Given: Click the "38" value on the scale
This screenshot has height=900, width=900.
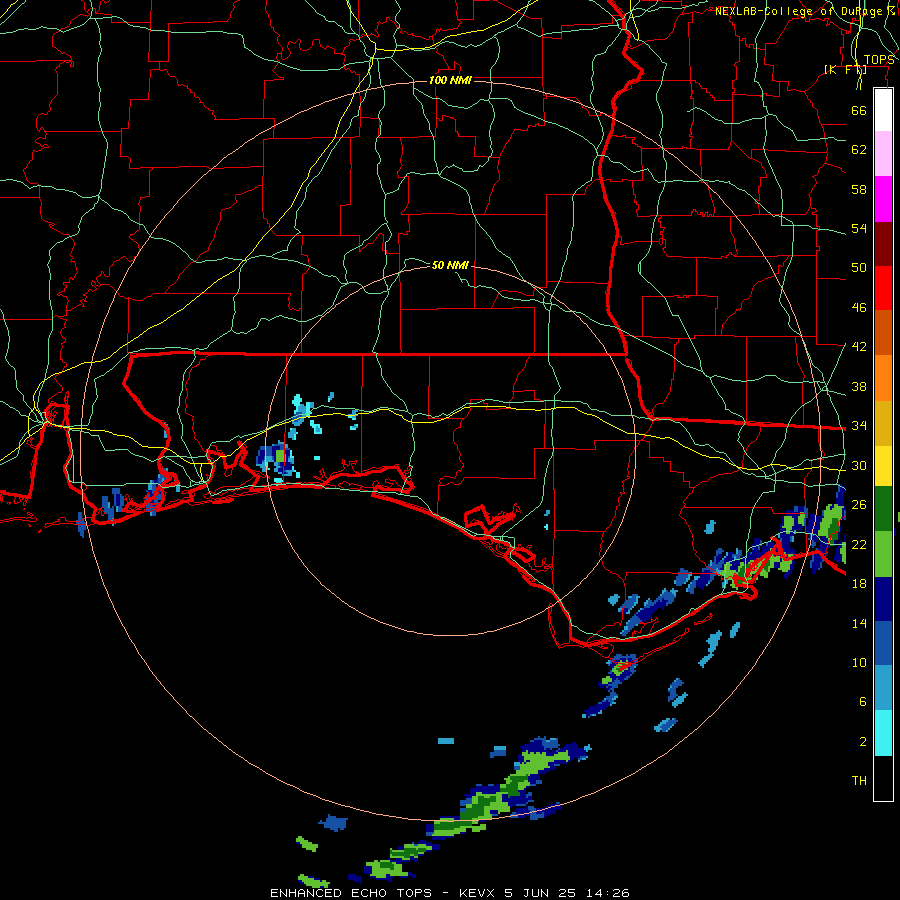Looking at the screenshot, I should click(x=859, y=386).
